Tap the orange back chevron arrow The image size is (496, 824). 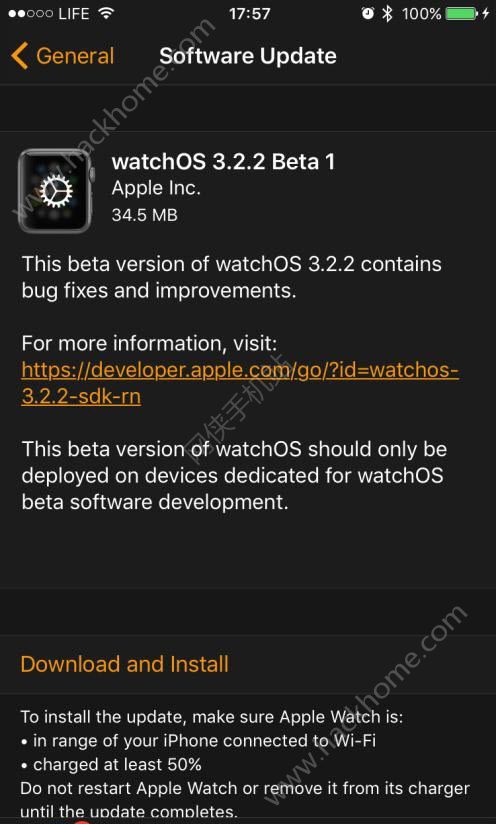pos(19,56)
